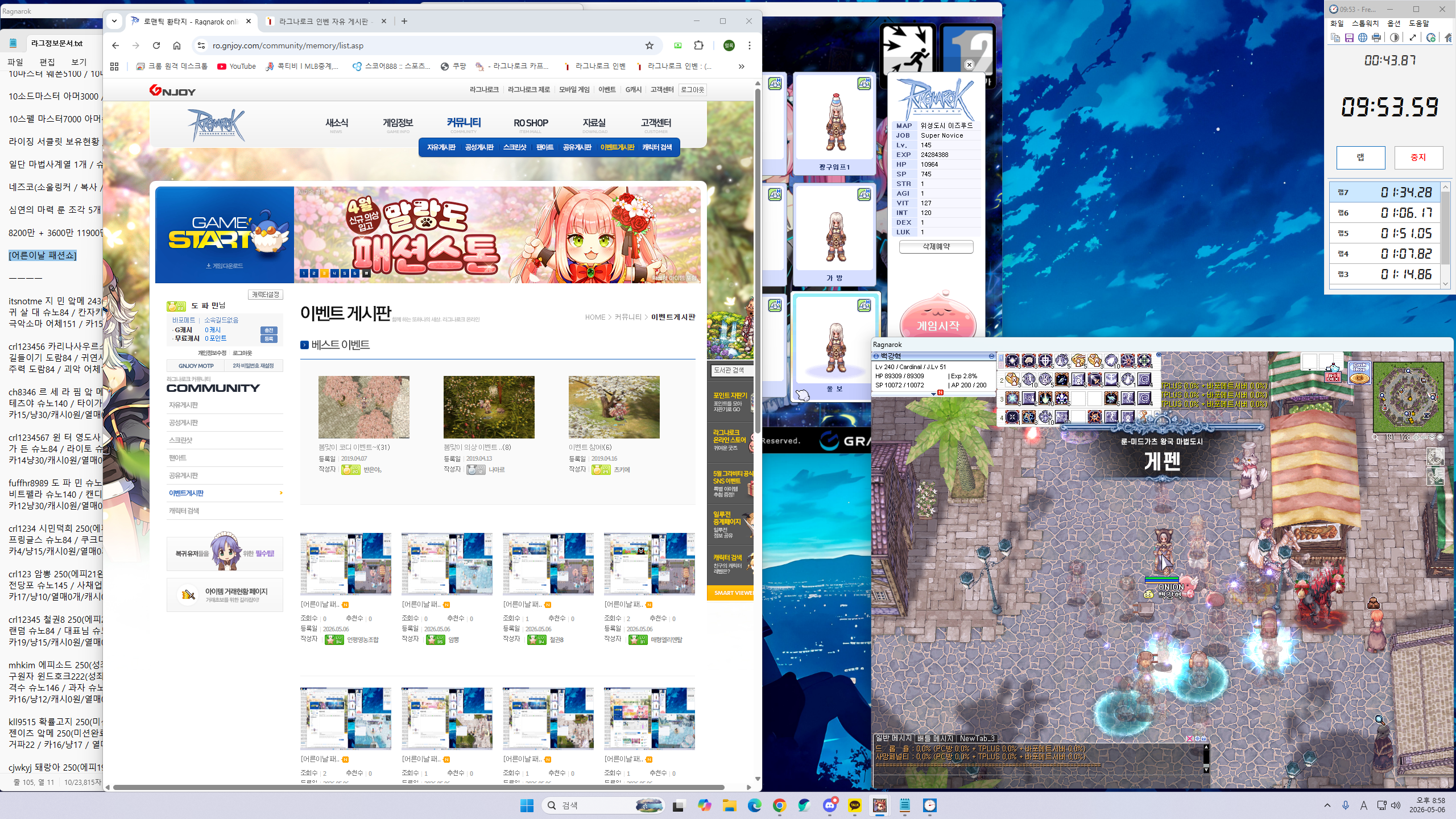1456x819 pixels.
Task: Open the Cash Shop icon in the game
Action: point(1359,373)
